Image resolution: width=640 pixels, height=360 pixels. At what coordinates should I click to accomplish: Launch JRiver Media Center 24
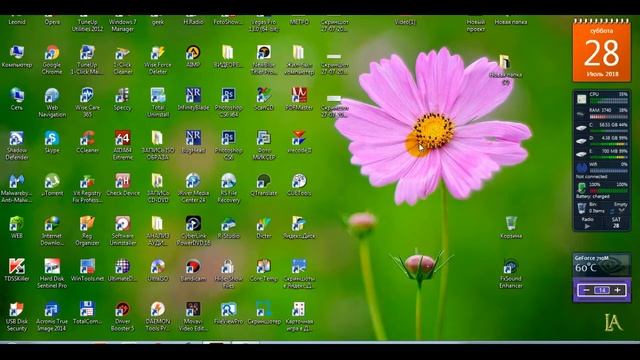coord(193,188)
